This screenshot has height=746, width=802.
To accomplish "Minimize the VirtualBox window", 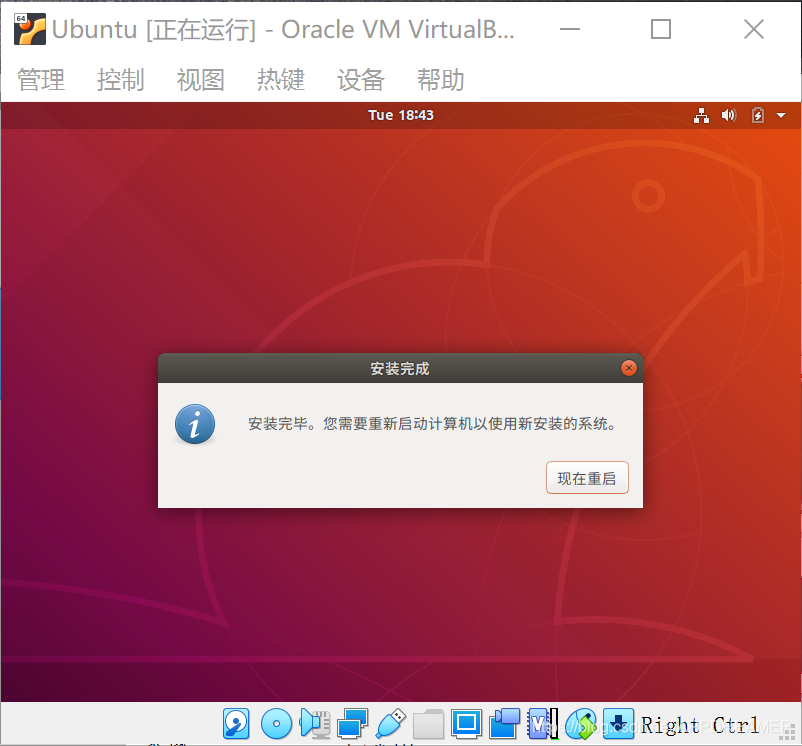I will [x=570, y=29].
